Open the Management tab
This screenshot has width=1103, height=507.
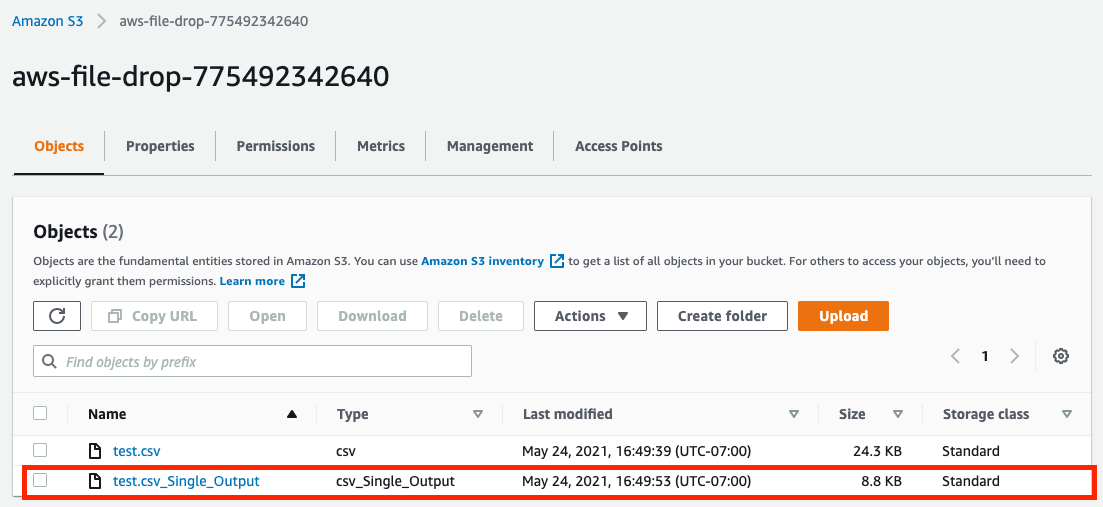[489, 146]
